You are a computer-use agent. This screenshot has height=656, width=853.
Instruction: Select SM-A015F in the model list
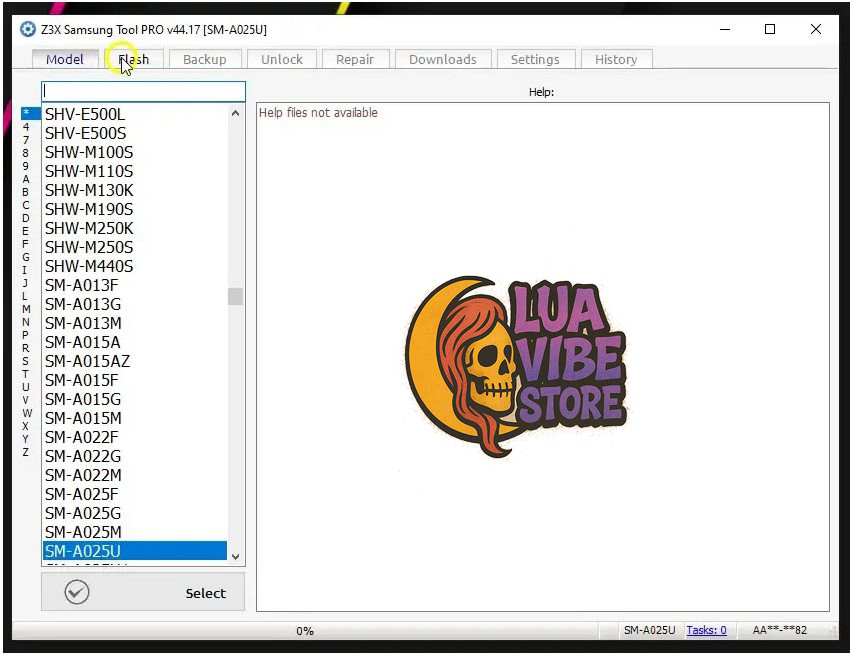[81, 380]
